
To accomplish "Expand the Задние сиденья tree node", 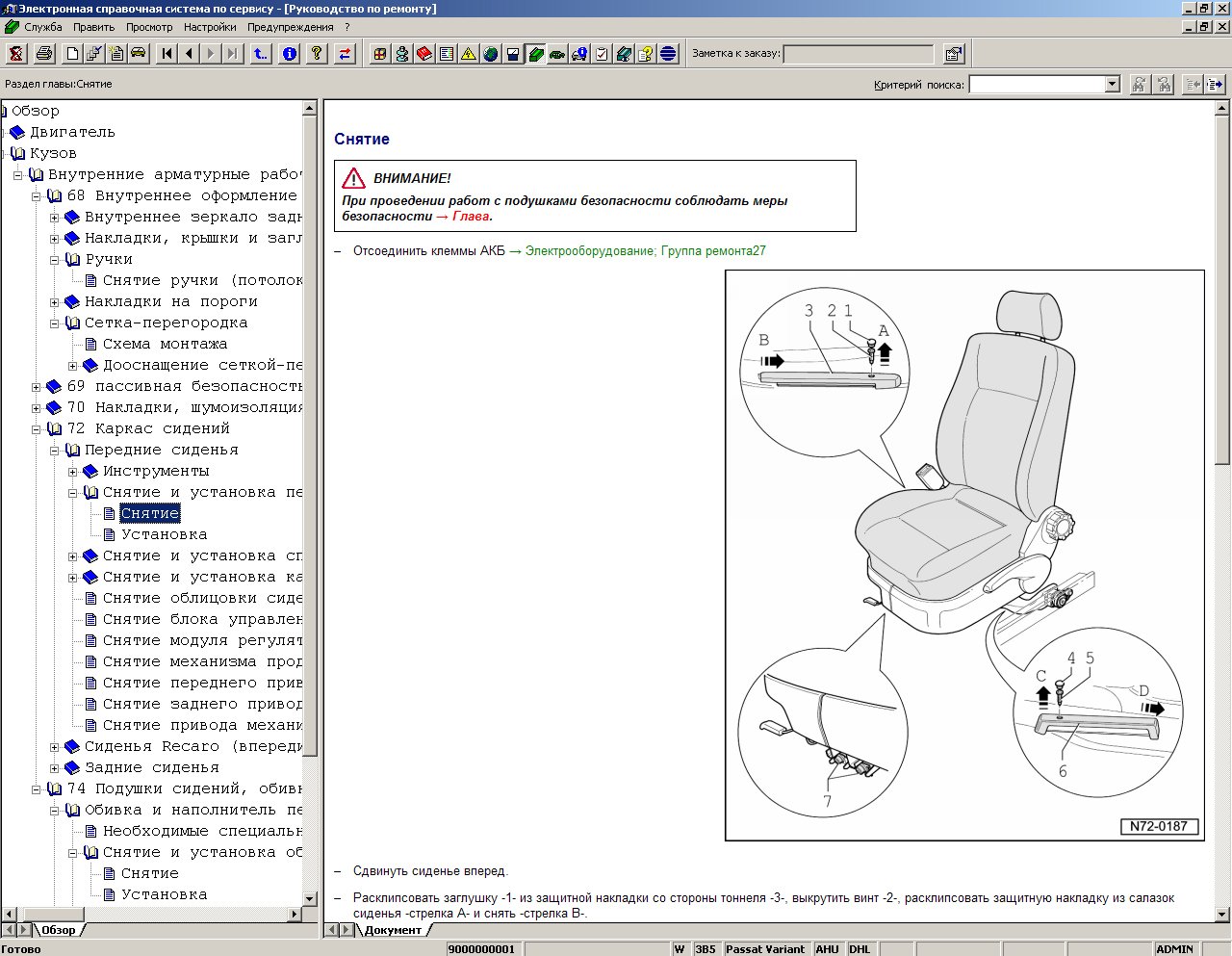I will (x=55, y=768).
